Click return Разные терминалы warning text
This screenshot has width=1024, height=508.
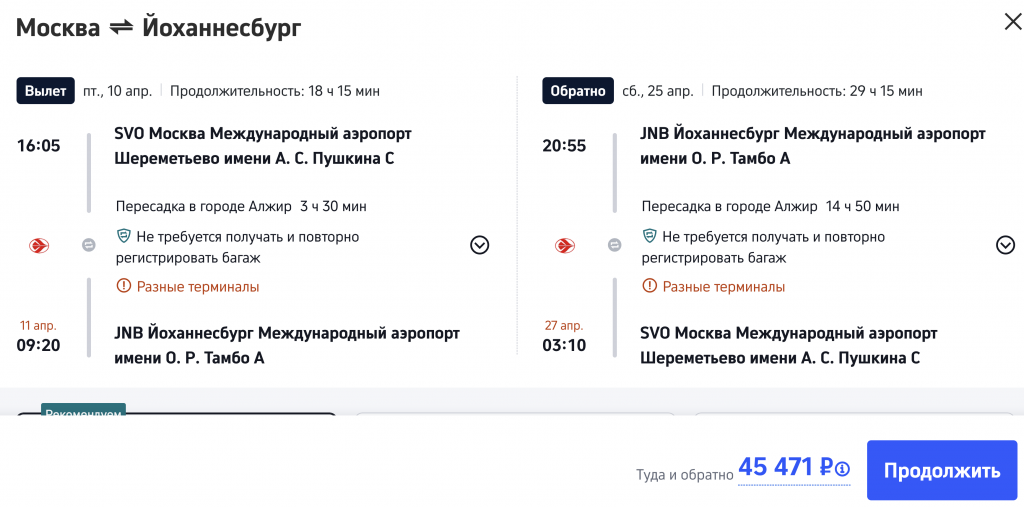tap(724, 287)
